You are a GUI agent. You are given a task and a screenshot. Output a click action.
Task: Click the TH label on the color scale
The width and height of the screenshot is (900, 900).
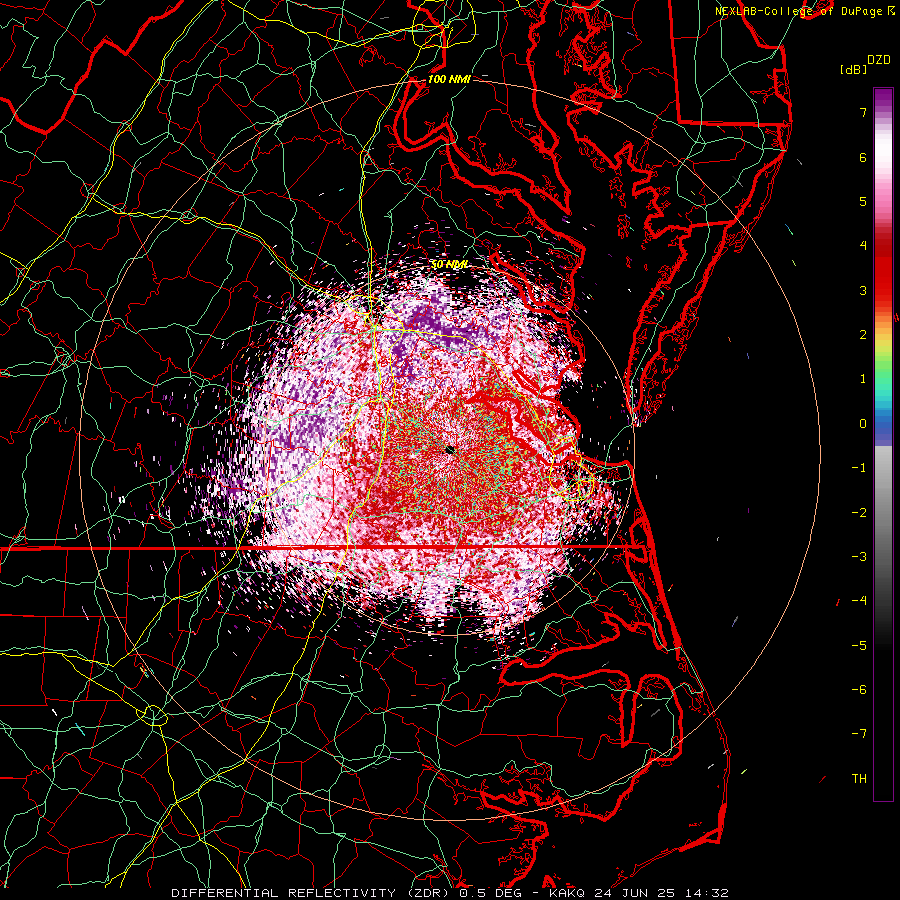[859, 779]
